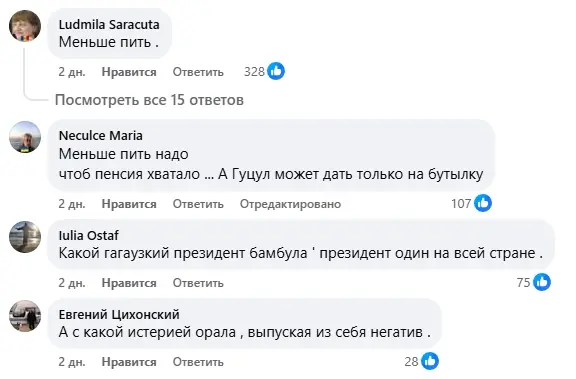Click the like reaction icon beside 107
This screenshot has width=576, height=379.
483,203
